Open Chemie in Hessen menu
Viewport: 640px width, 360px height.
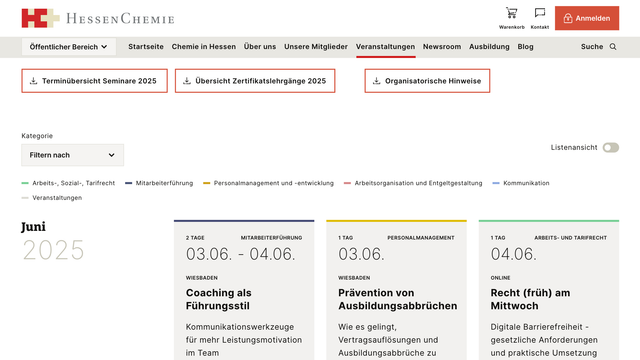[x=204, y=47]
